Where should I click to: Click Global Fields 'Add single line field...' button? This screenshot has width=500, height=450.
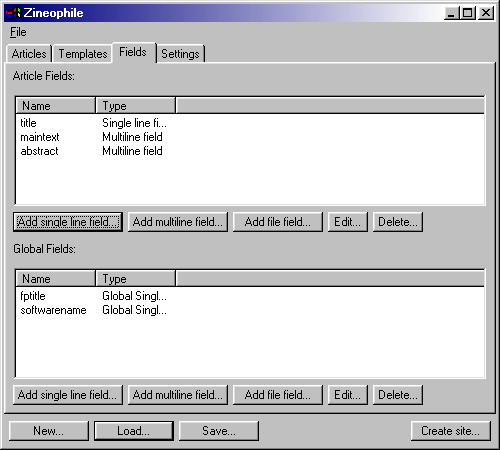pyautogui.click(x=68, y=395)
